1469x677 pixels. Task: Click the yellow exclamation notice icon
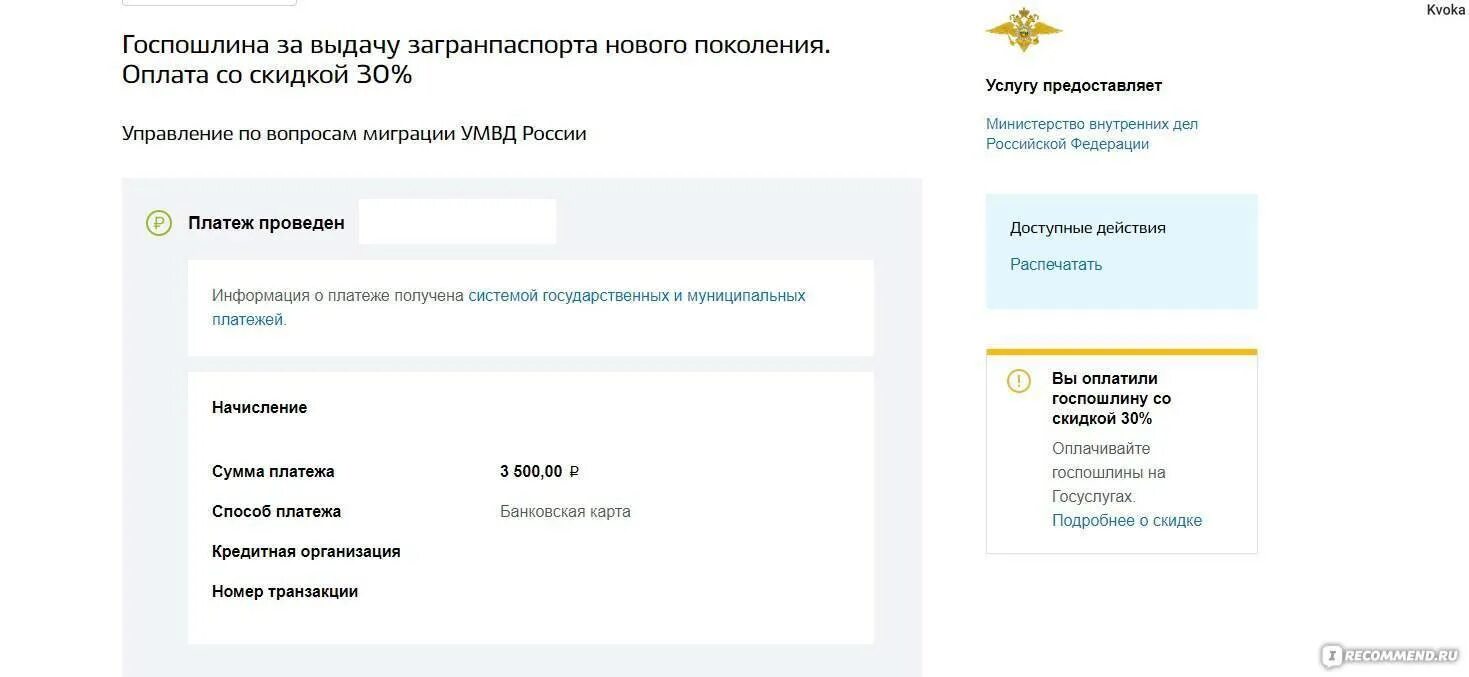point(1018,381)
